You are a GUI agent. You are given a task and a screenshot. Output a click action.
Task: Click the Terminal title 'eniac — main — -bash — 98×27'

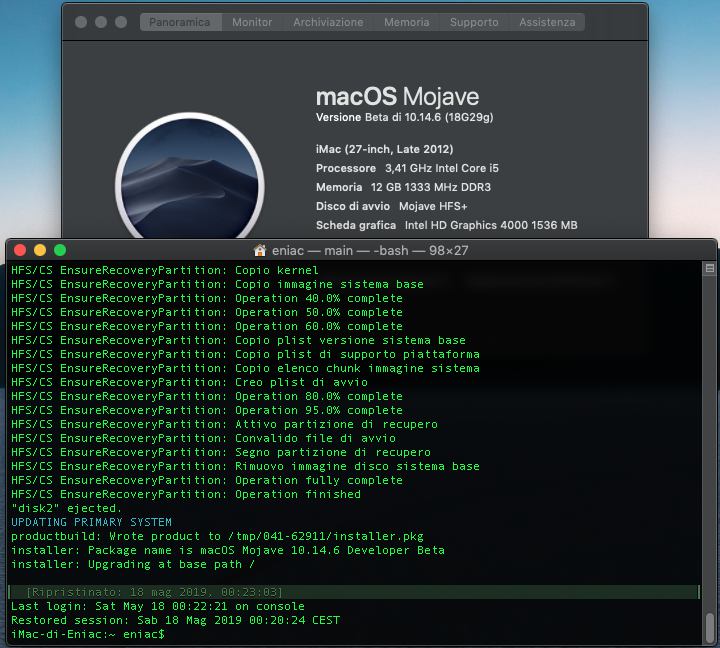pos(370,250)
